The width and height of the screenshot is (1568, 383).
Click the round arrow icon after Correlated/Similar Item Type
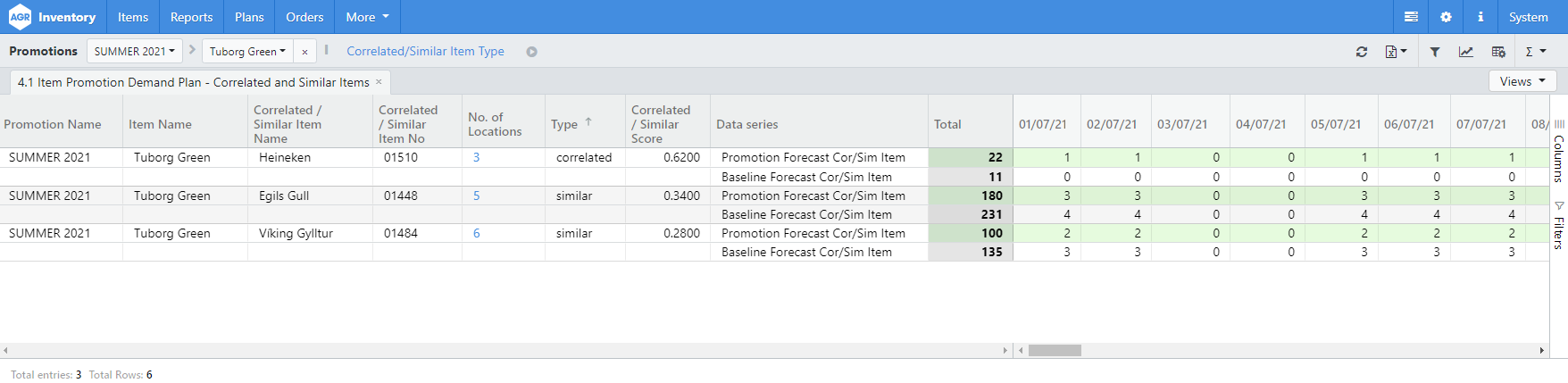(x=531, y=52)
